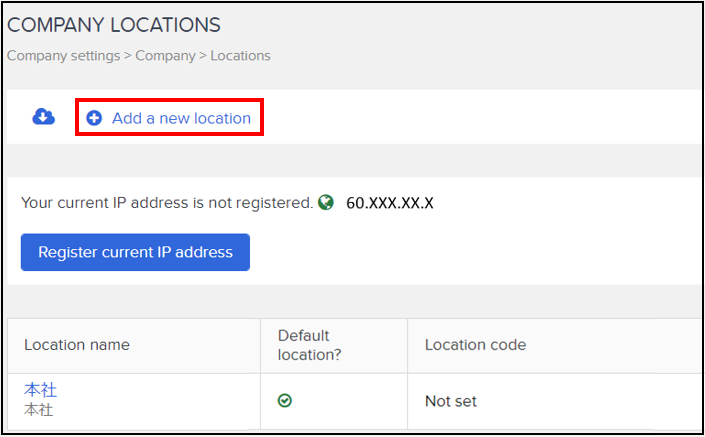Viewport: 705px width, 437px height.
Task: Click the Default location? column header
Action: [309, 345]
